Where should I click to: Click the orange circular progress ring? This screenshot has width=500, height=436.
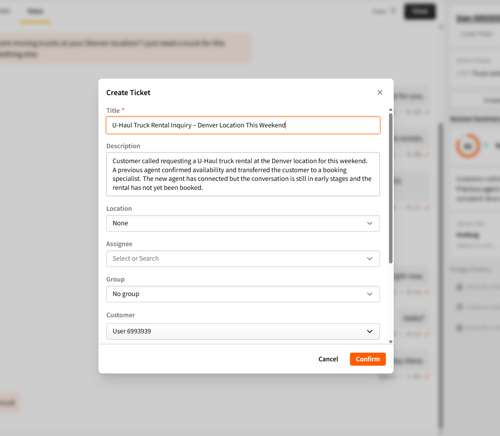[468, 146]
